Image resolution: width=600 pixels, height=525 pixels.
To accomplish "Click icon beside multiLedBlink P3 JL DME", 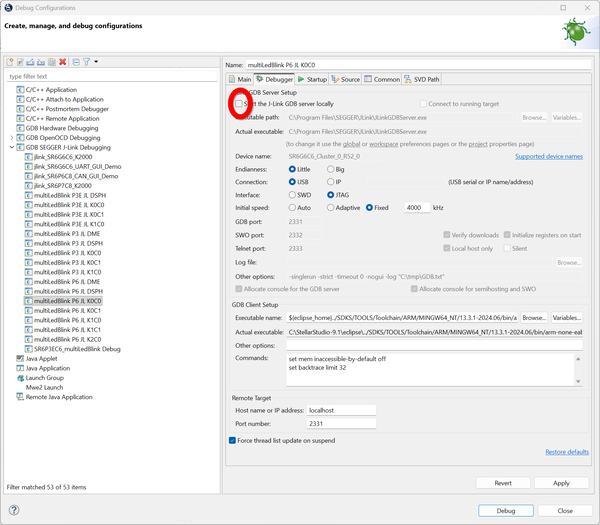I will point(29,233).
